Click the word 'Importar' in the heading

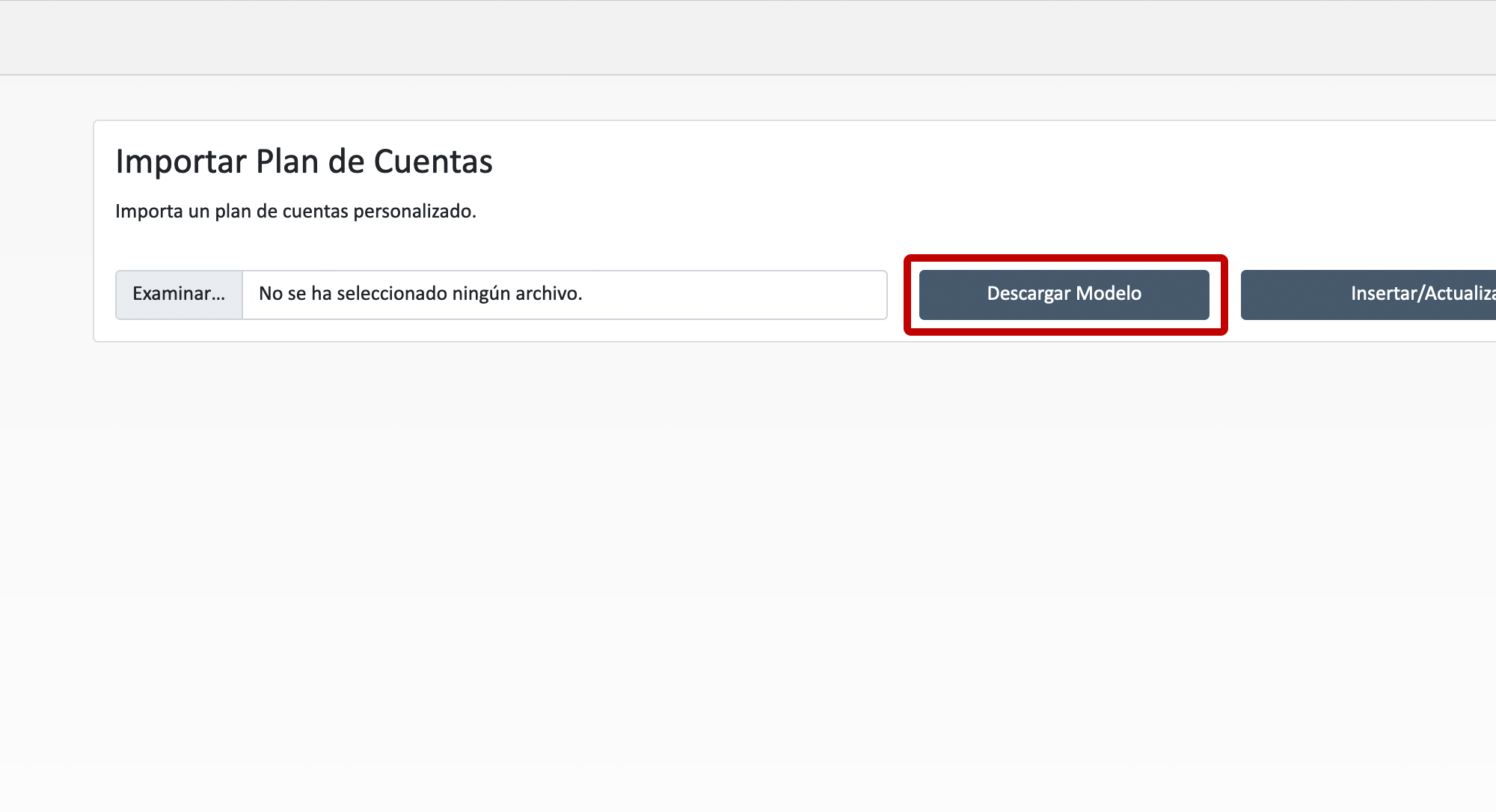pyautogui.click(x=181, y=162)
